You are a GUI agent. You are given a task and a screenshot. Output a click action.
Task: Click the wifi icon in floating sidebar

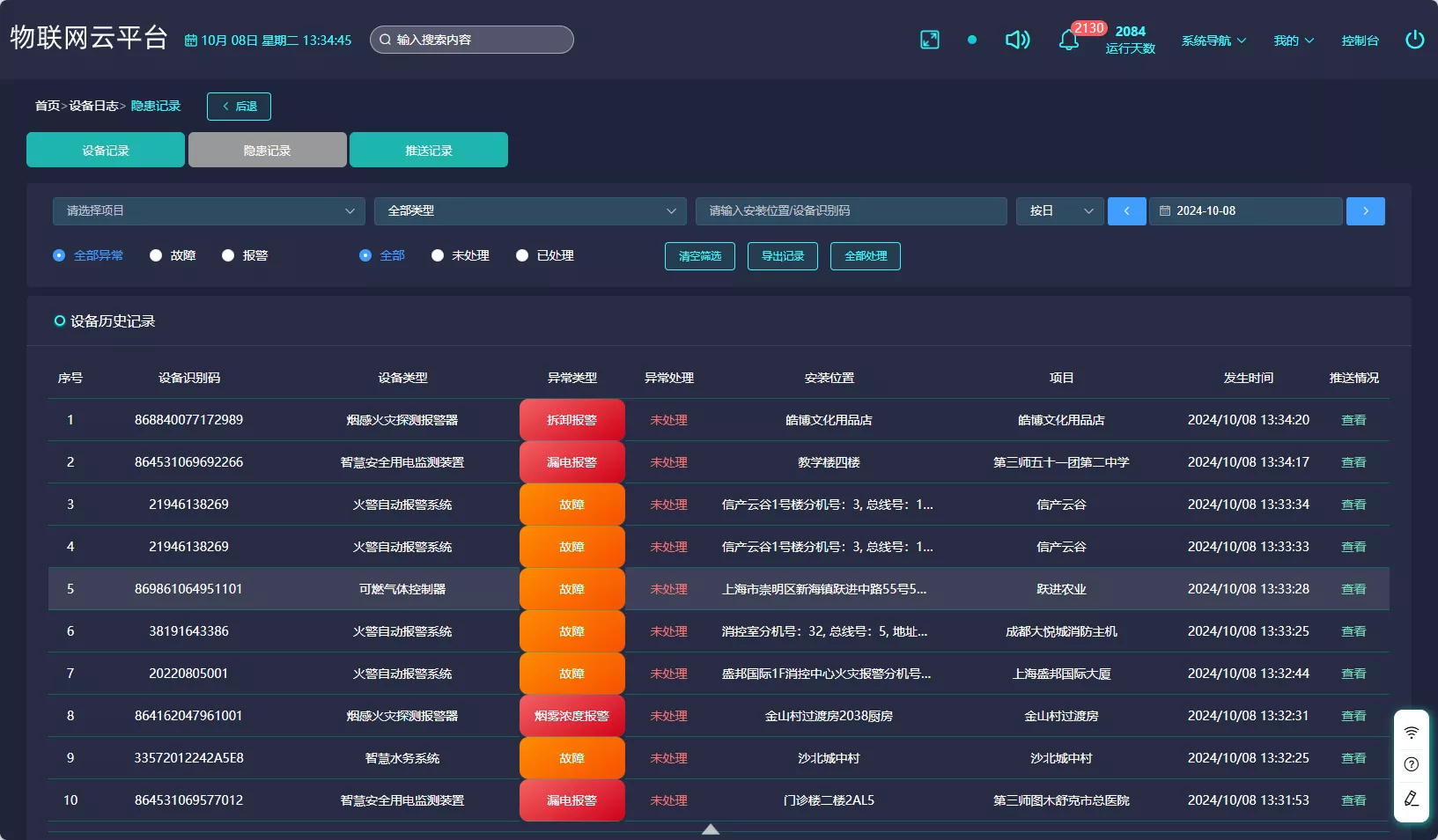point(1412,733)
